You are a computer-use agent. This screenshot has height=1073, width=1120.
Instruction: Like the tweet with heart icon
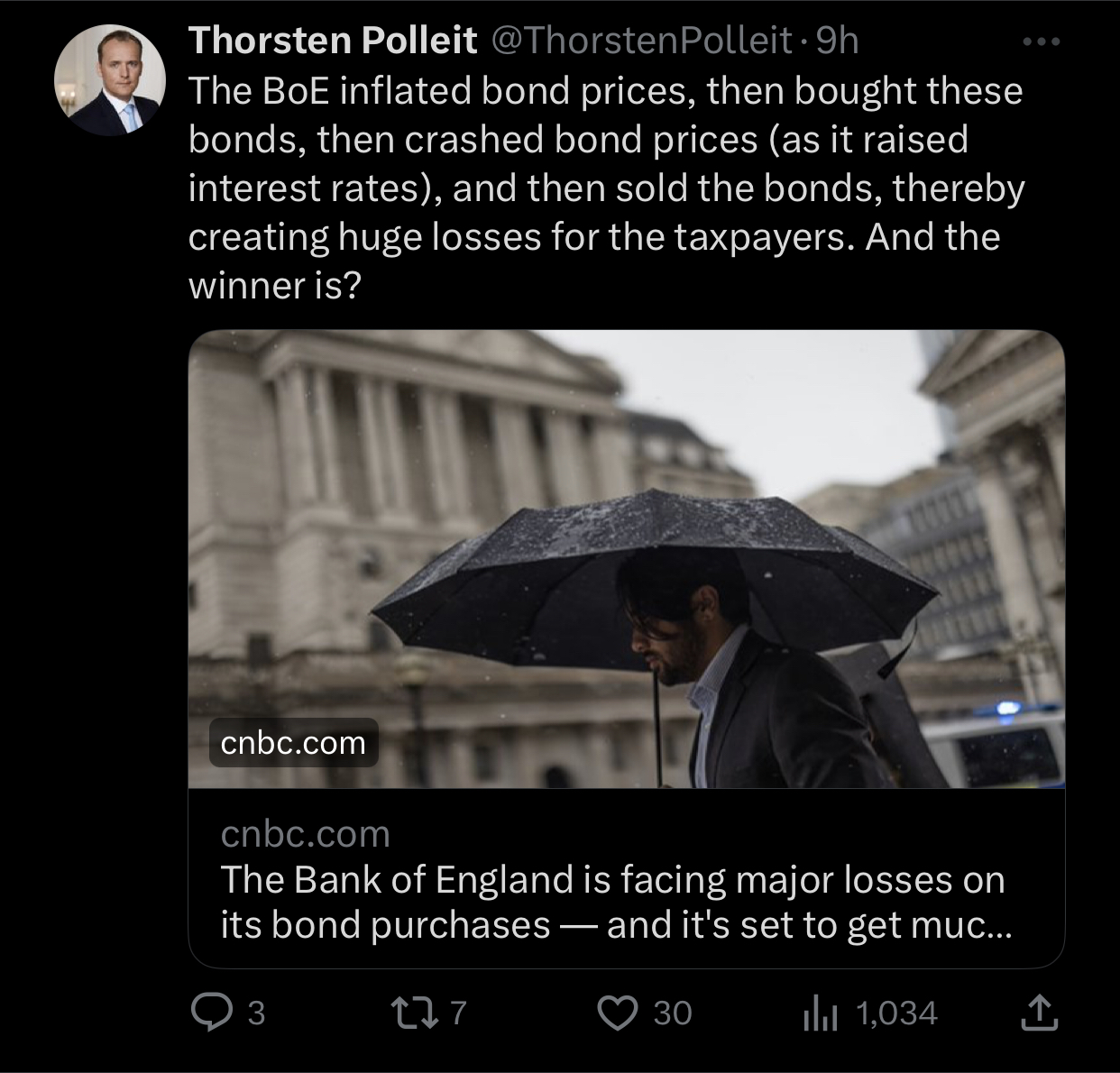click(618, 1013)
